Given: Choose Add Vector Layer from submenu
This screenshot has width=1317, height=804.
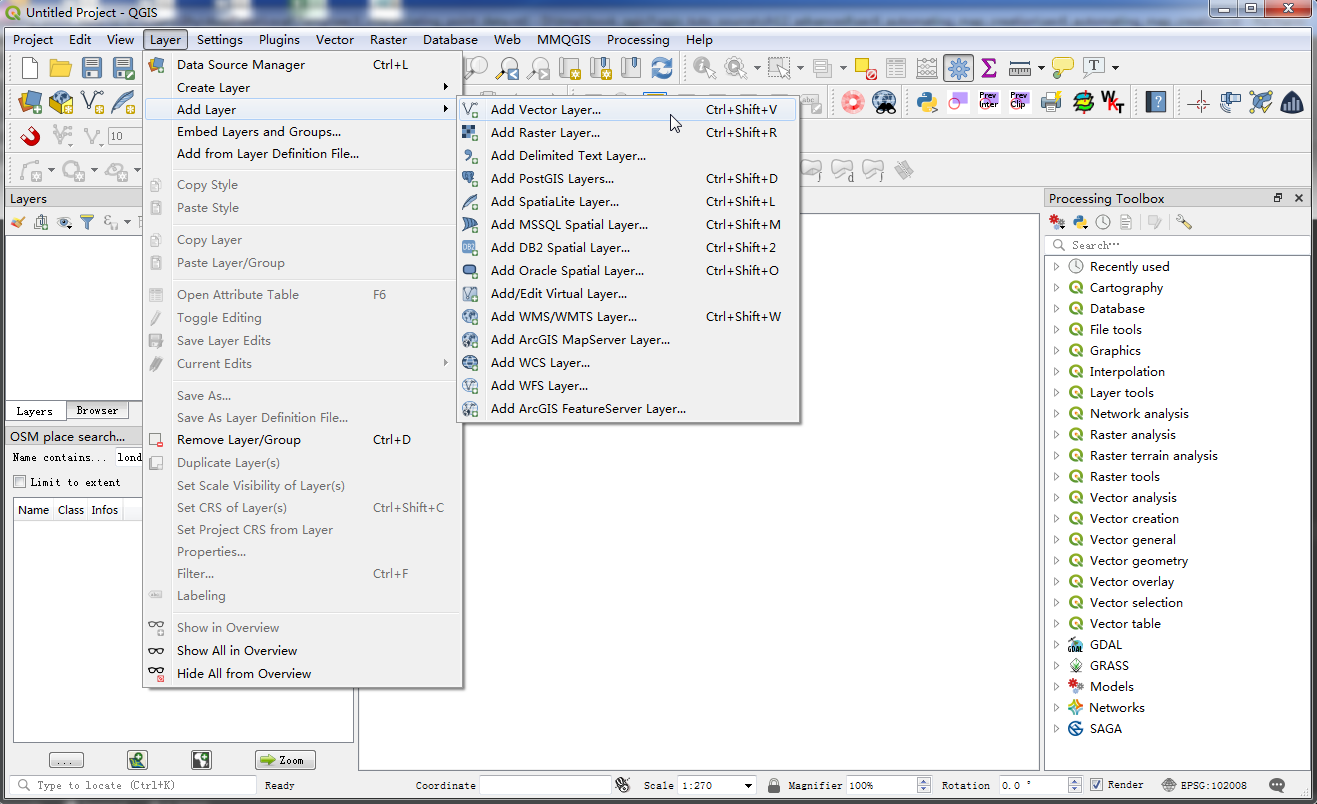Looking at the screenshot, I should pyautogui.click(x=628, y=110).
